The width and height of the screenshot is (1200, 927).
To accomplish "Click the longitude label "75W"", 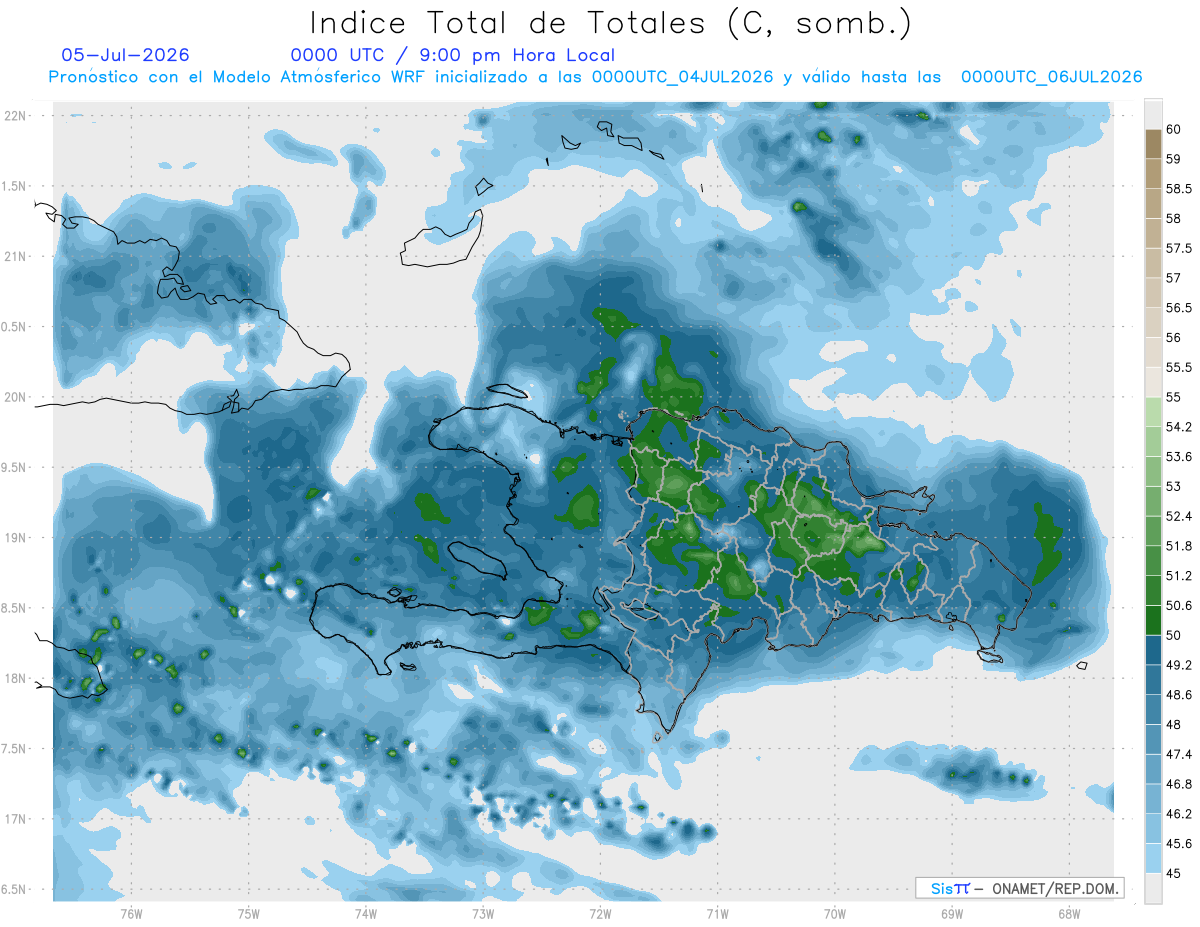I will click(x=249, y=914).
